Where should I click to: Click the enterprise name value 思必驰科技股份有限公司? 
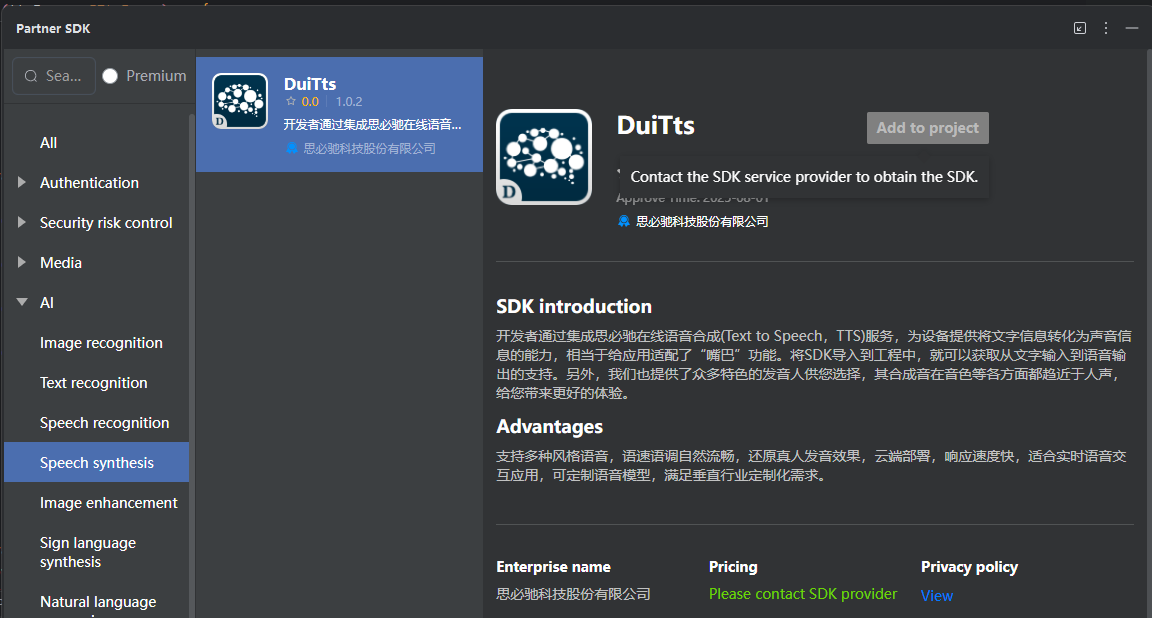coord(573,594)
